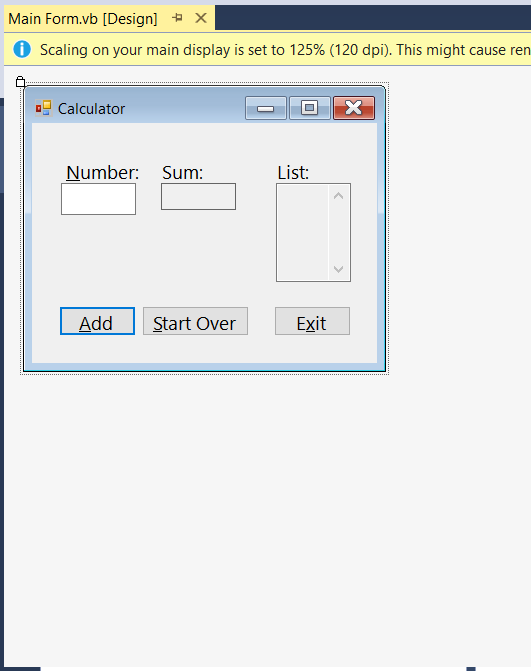The image size is (531, 671).
Task: Click the scaling 125% notification text
Action: coord(285,50)
